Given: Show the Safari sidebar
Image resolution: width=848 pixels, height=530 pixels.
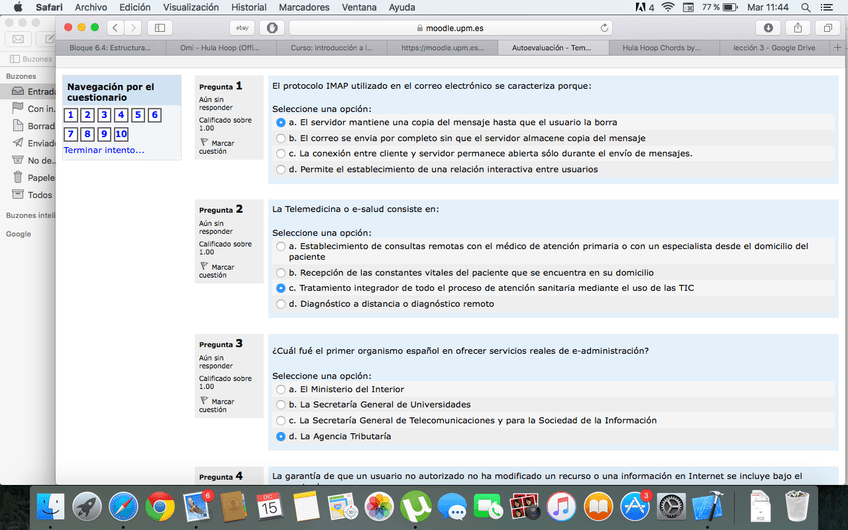Looking at the screenshot, I should pyautogui.click(x=160, y=28).
